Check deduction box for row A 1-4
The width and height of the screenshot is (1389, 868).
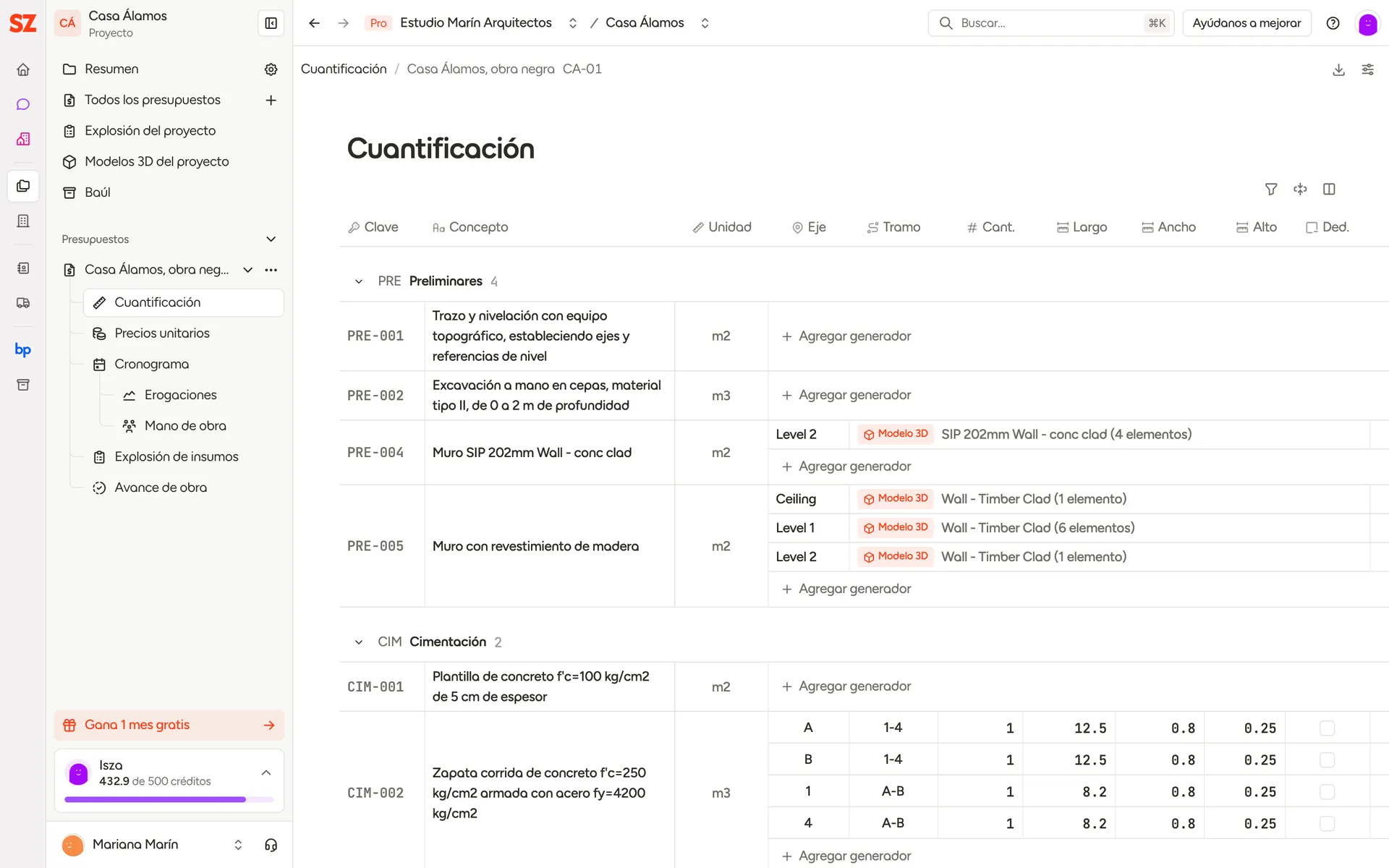click(1327, 728)
